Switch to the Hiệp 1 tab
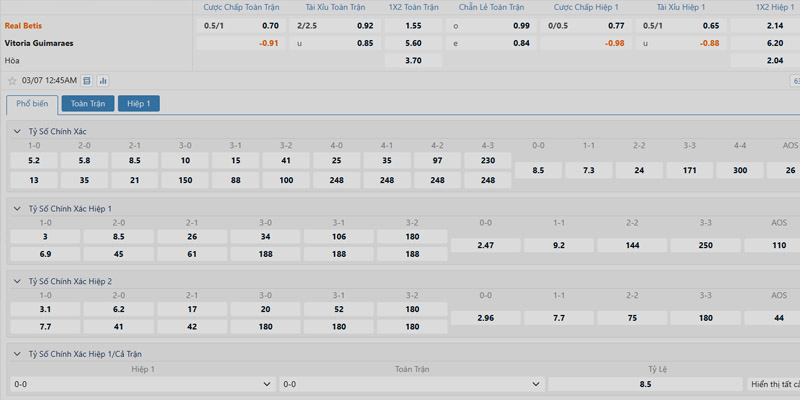 point(139,104)
